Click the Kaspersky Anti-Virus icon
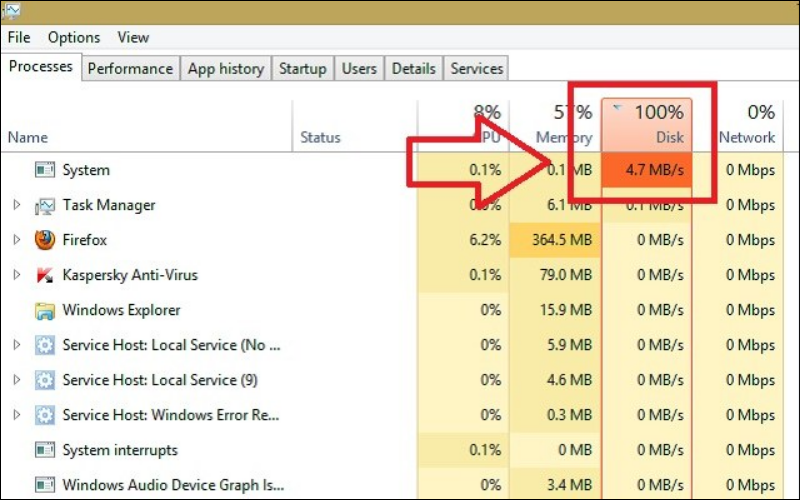This screenshot has width=800, height=500. point(45,275)
